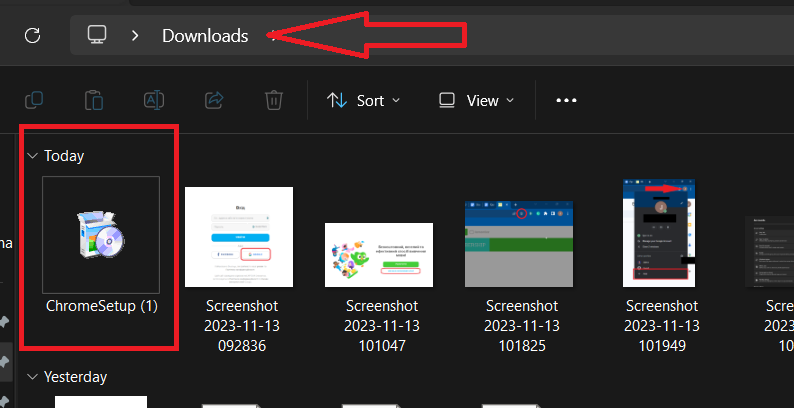Image resolution: width=794 pixels, height=408 pixels.
Task: Click the Yesterday group header label
Action: tap(75, 377)
